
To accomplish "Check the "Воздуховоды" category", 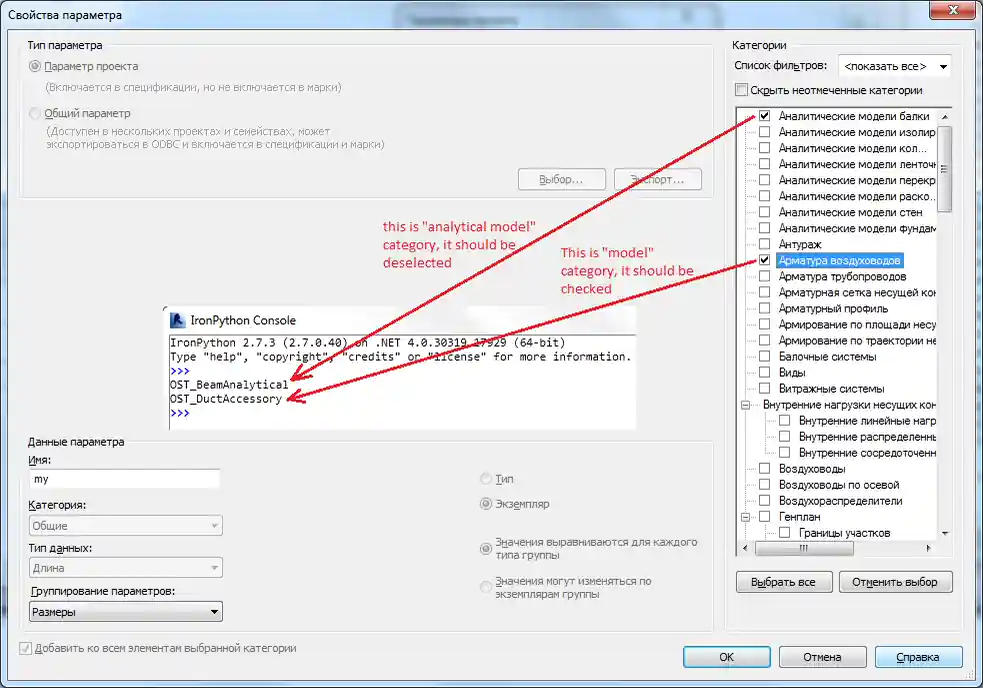I will (764, 467).
